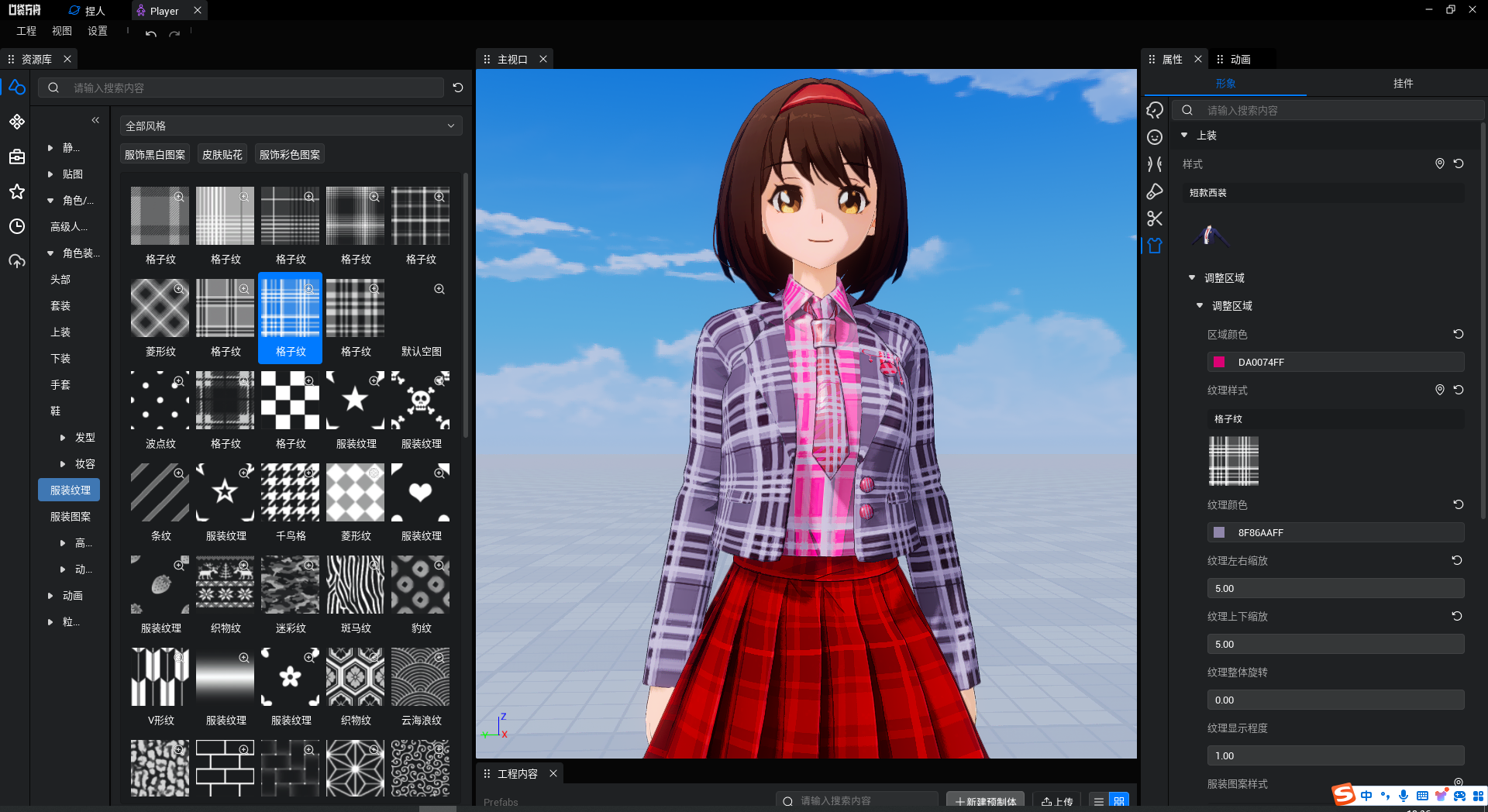Select the scissors hairstyle icon
The height and width of the screenshot is (812, 1488).
1155,218
